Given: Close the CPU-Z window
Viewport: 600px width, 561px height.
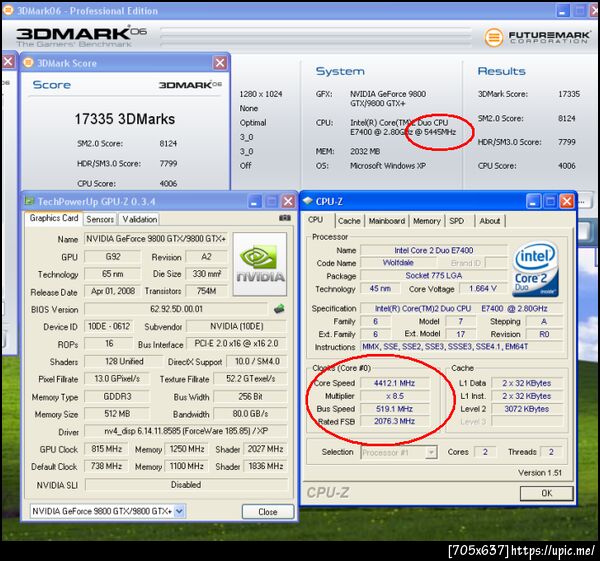Looking at the screenshot, I should coord(567,201).
